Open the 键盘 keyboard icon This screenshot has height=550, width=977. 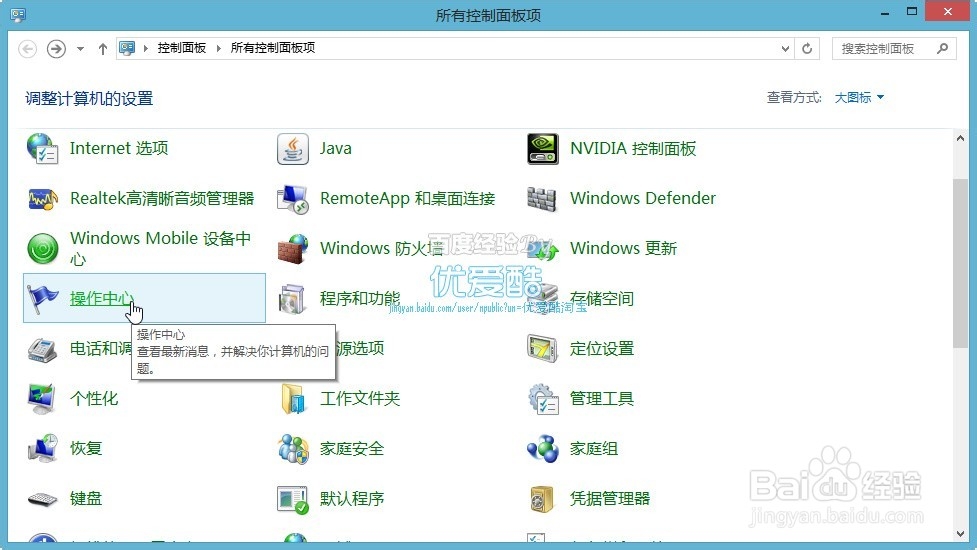coord(42,499)
